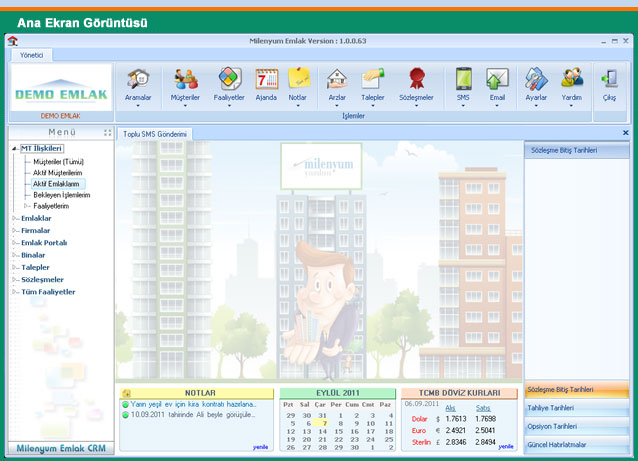The image size is (638, 461).
Task: Open the Ajanda calendar icon
Action: 267,79
